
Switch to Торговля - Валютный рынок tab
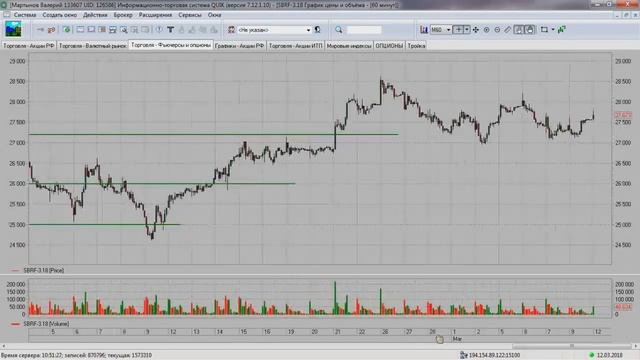pos(93,46)
